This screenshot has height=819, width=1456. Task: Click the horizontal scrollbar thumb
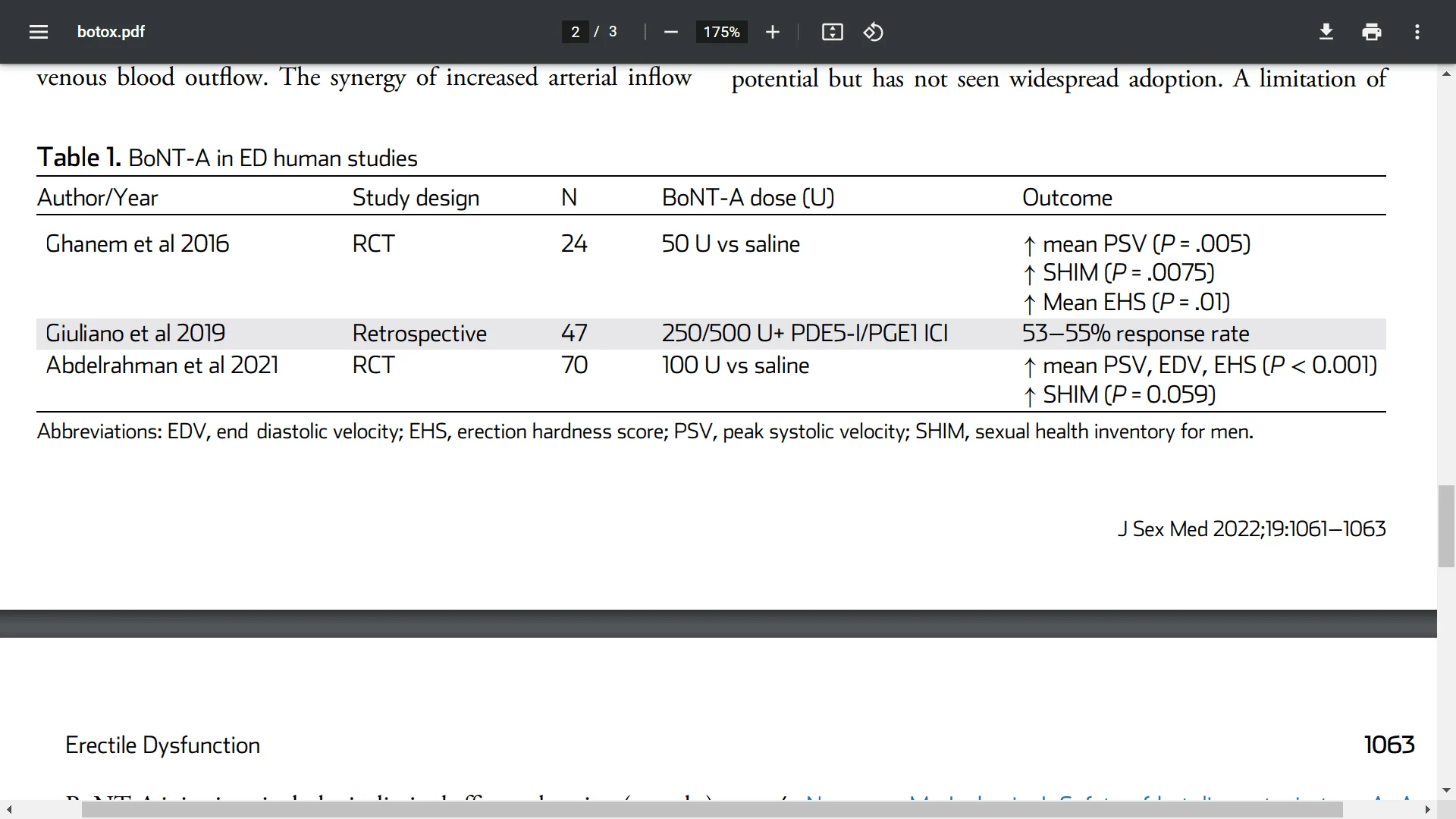point(711,810)
